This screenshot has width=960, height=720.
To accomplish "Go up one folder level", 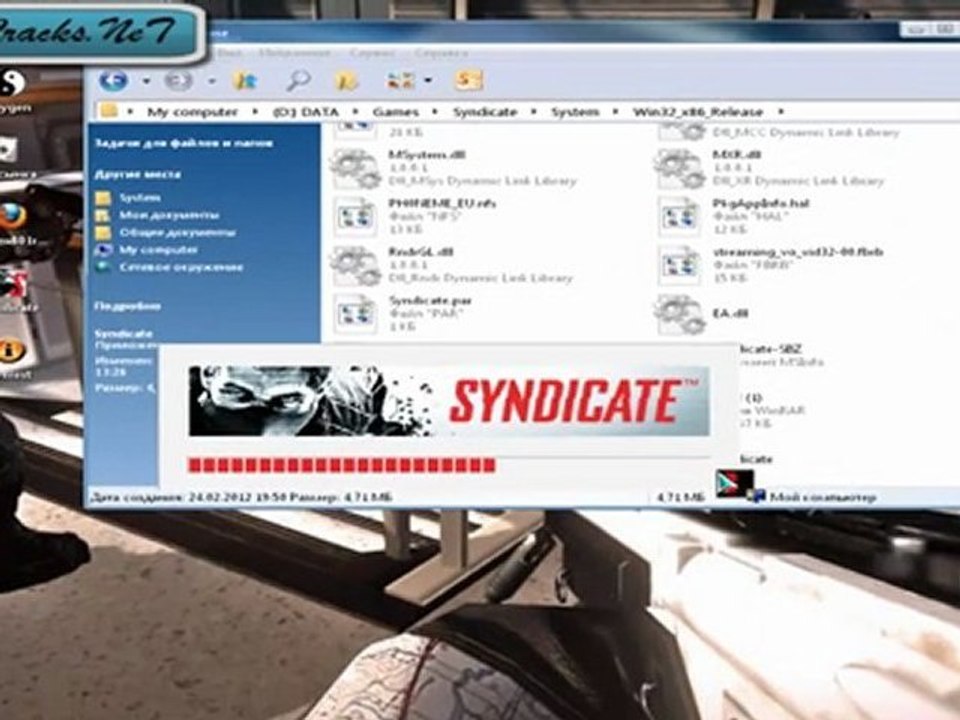I will coord(244,80).
